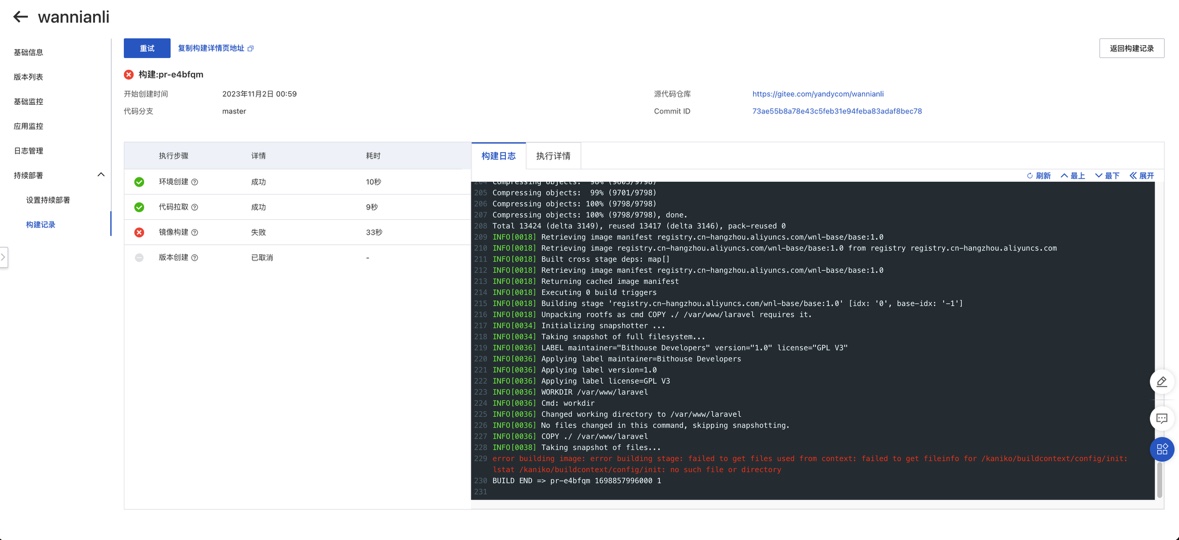Click the green success icon for 代码拉取
The width and height of the screenshot is (1179, 540).
139,207
